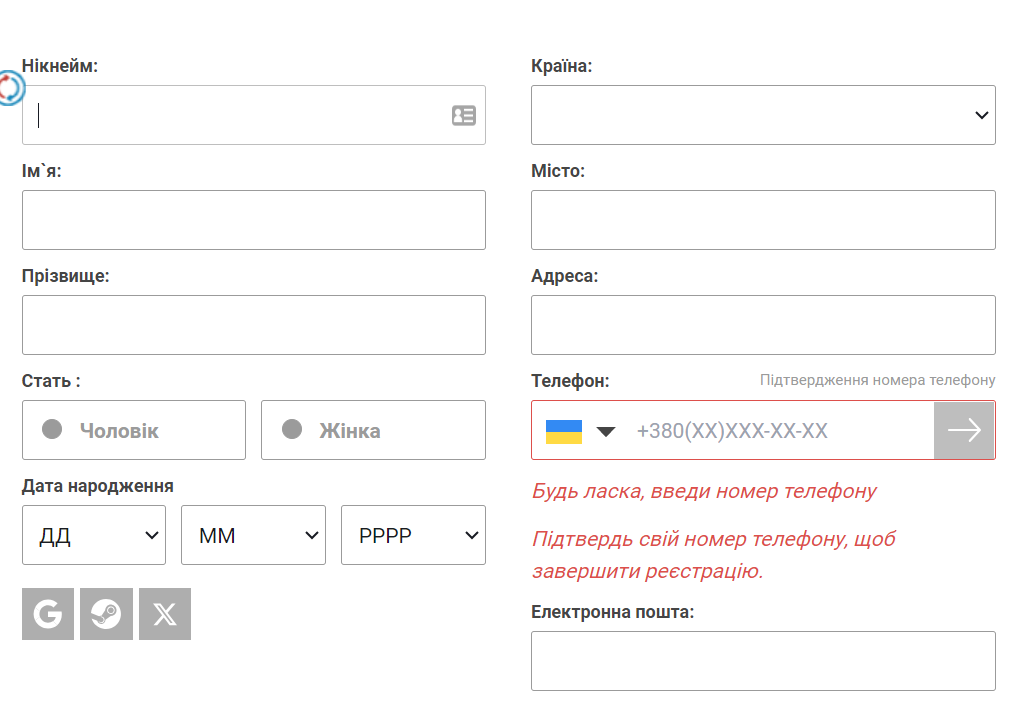Open the ММ month dropdown
This screenshot has width=1024, height=706.
click(253, 535)
